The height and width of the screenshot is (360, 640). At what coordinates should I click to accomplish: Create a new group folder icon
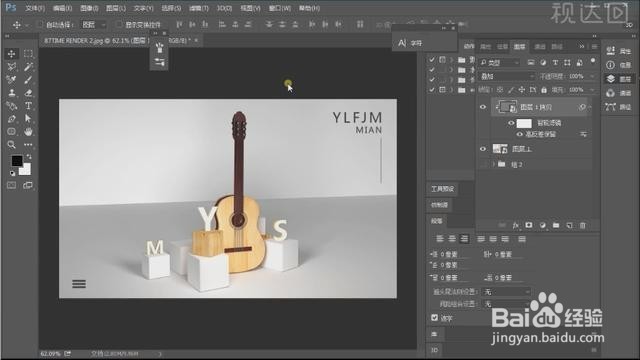tap(556, 225)
